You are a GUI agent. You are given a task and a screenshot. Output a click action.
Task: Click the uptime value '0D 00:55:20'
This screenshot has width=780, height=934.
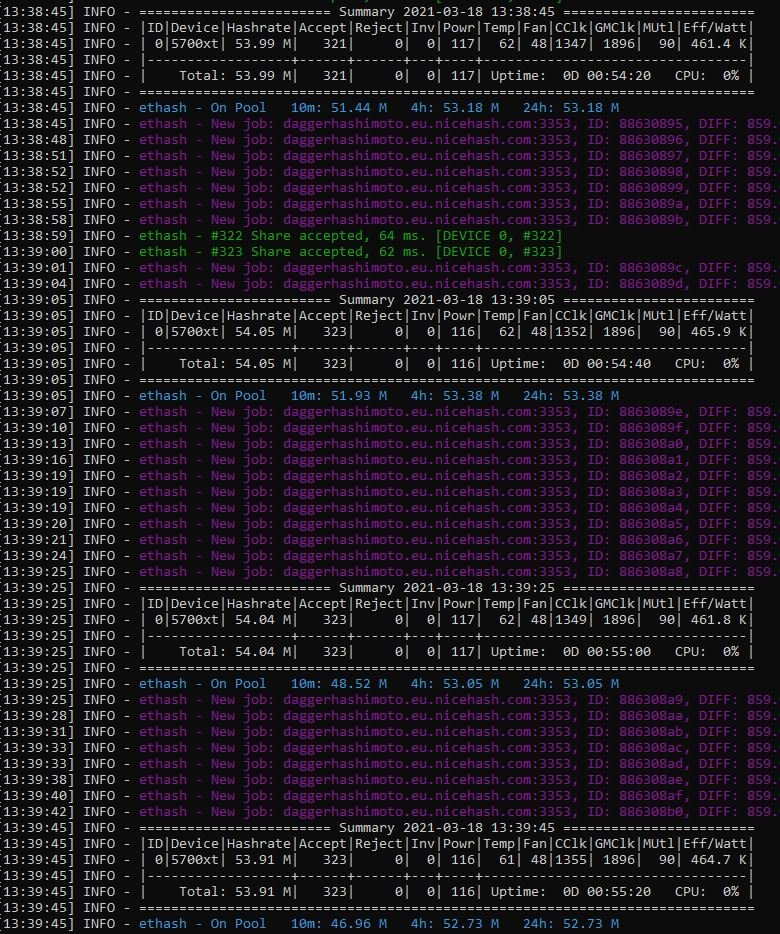point(607,892)
